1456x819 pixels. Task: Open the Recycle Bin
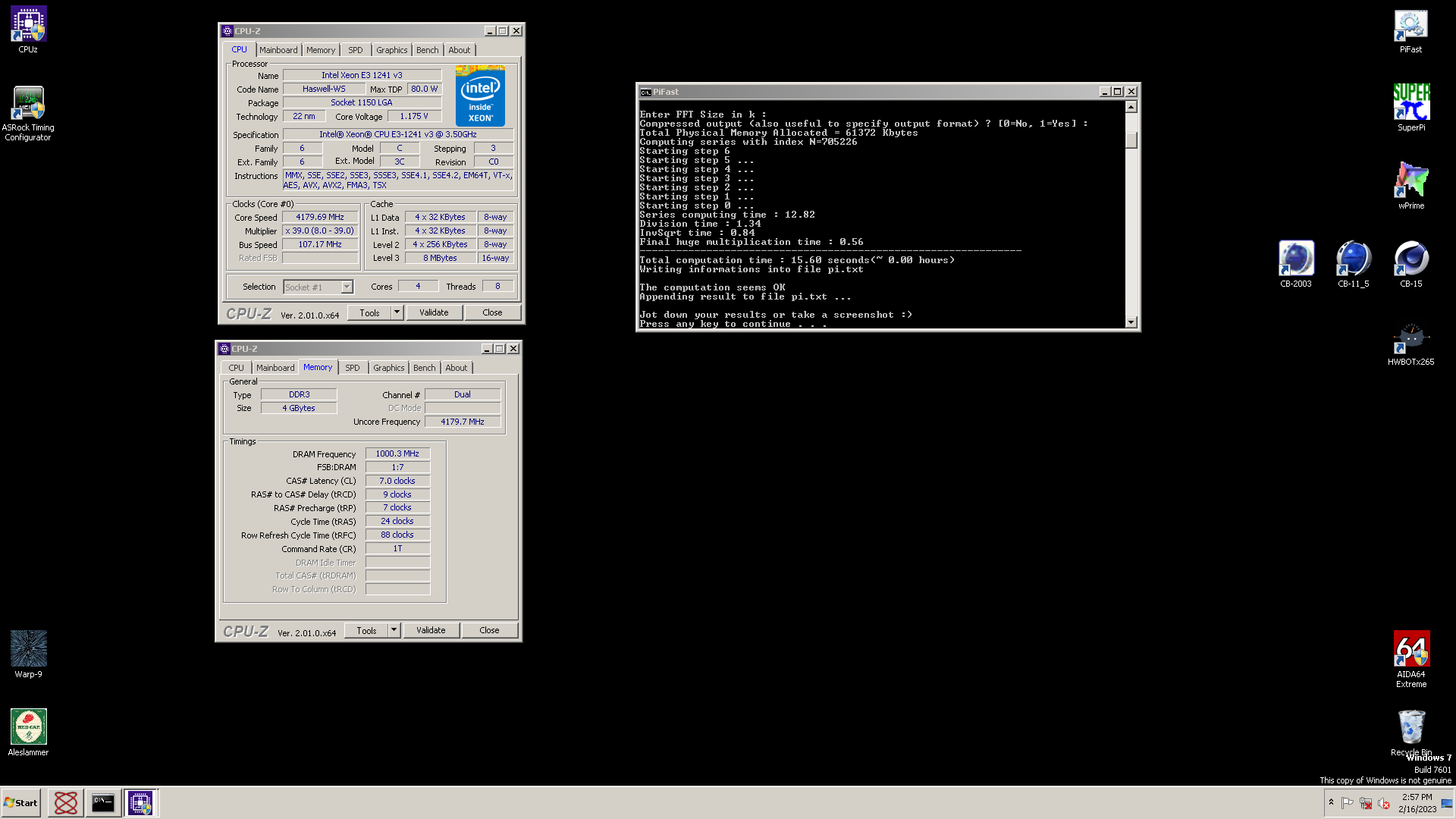[1410, 733]
